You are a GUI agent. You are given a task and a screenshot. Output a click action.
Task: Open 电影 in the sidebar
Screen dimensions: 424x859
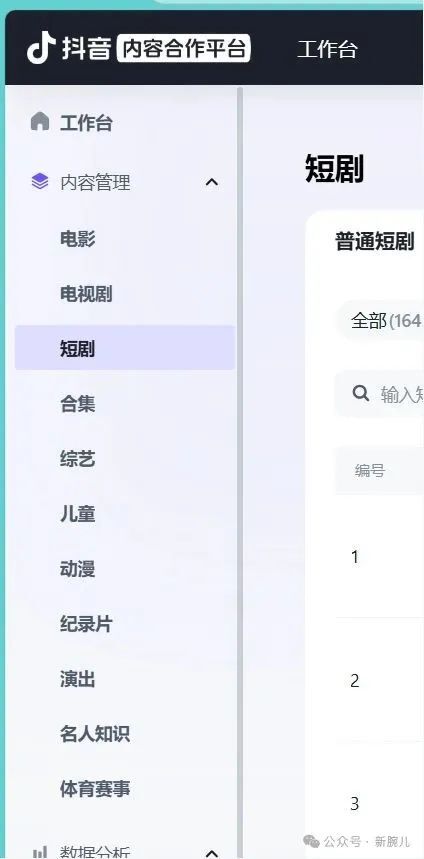pos(77,239)
